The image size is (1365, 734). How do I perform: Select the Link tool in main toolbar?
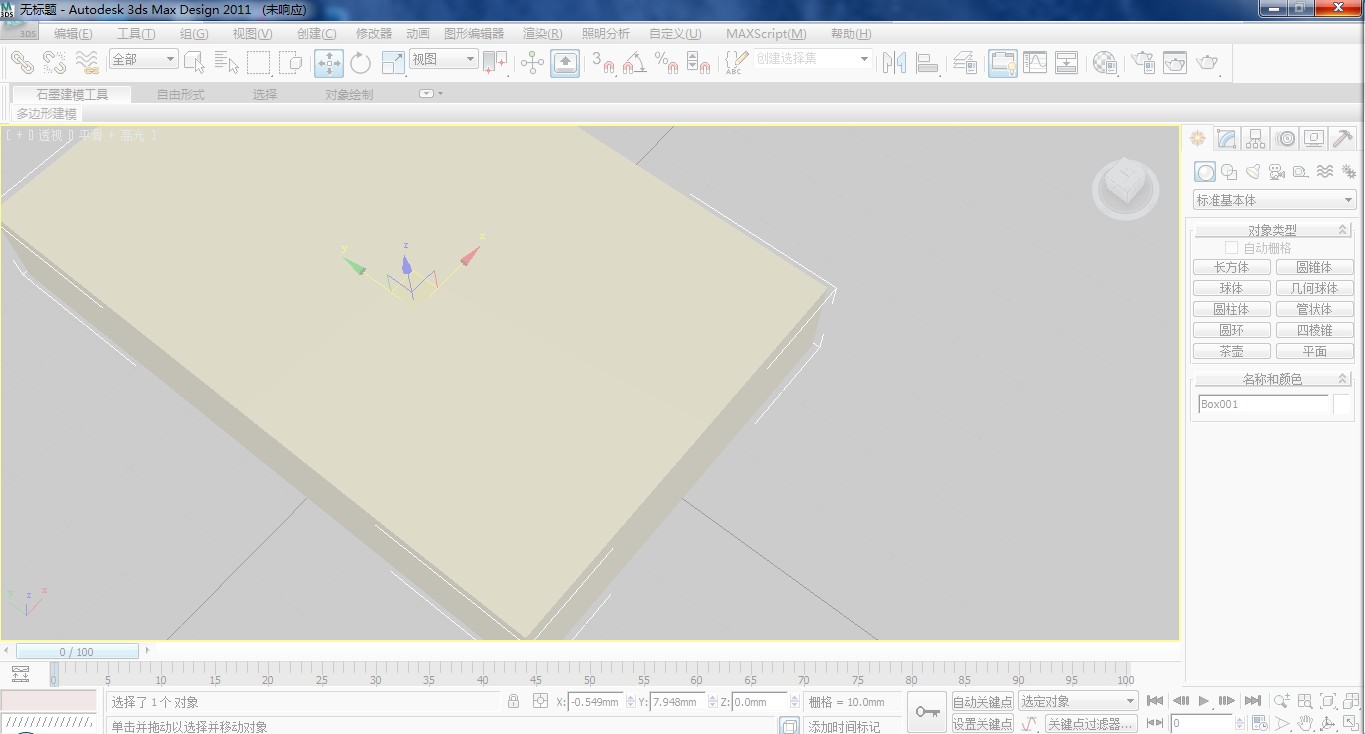click(22, 63)
